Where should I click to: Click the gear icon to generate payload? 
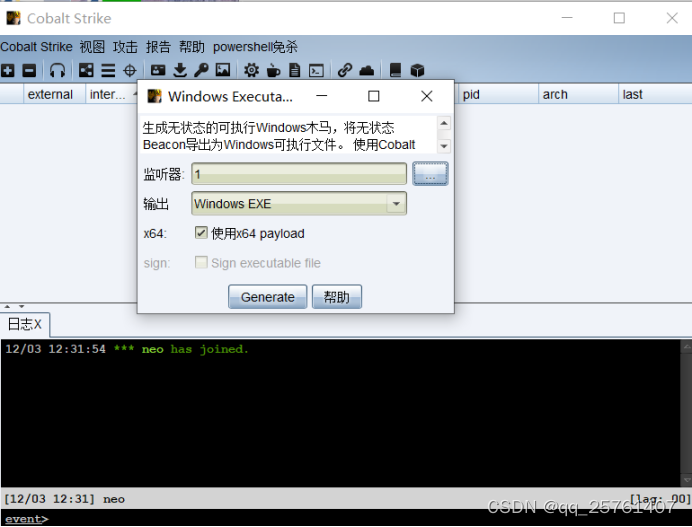(252, 70)
